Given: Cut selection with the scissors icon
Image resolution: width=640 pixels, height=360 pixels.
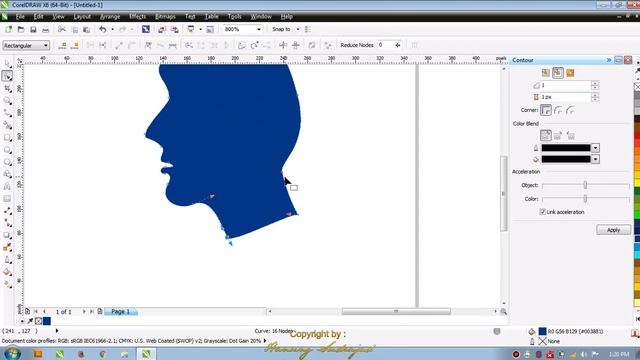Looking at the screenshot, I should [62, 29].
